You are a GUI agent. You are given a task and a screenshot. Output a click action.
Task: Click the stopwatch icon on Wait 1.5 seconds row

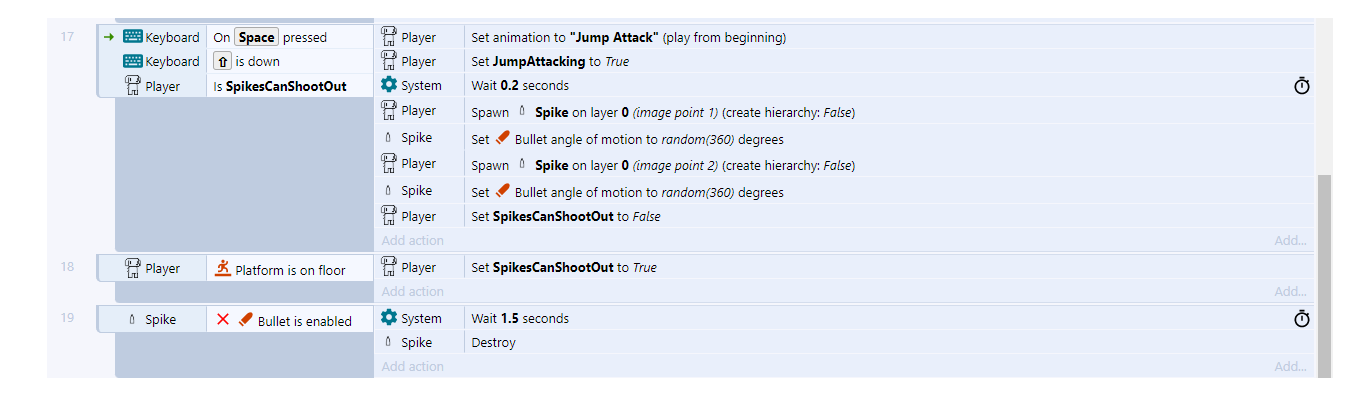[1301, 319]
